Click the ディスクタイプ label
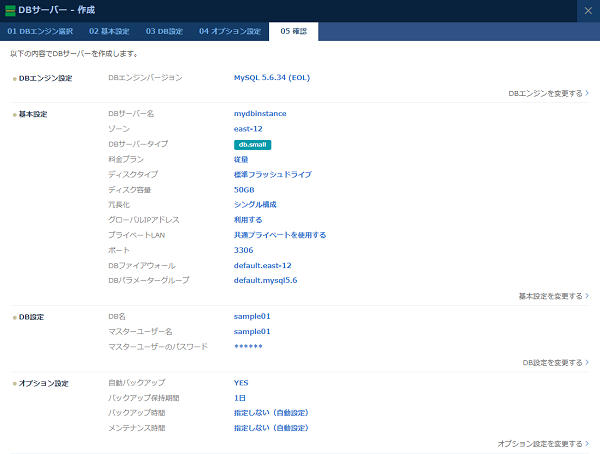 pos(133,175)
